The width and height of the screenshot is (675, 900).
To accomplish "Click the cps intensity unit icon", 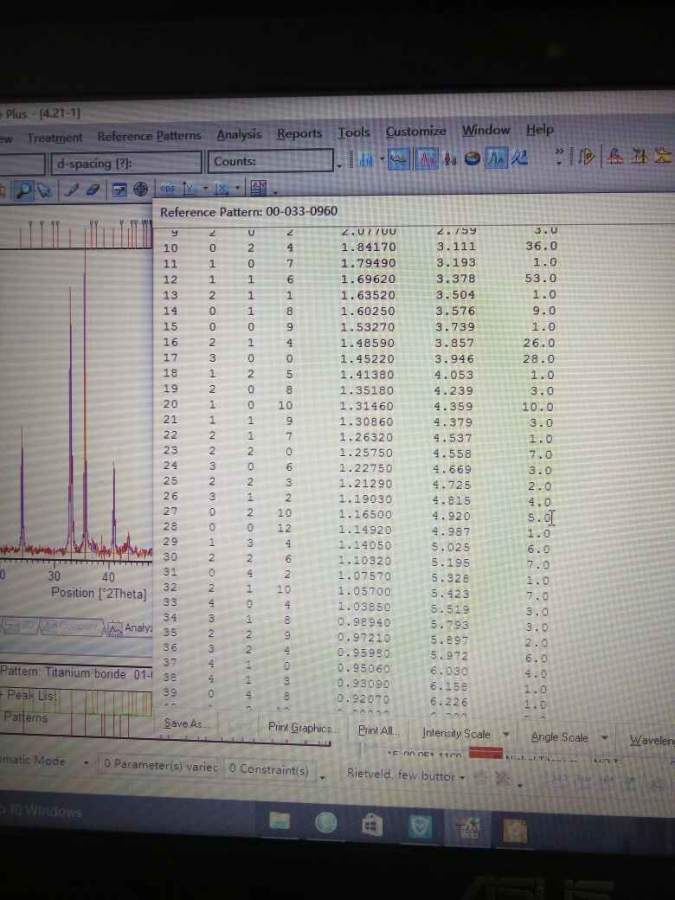I will pos(168,188).
